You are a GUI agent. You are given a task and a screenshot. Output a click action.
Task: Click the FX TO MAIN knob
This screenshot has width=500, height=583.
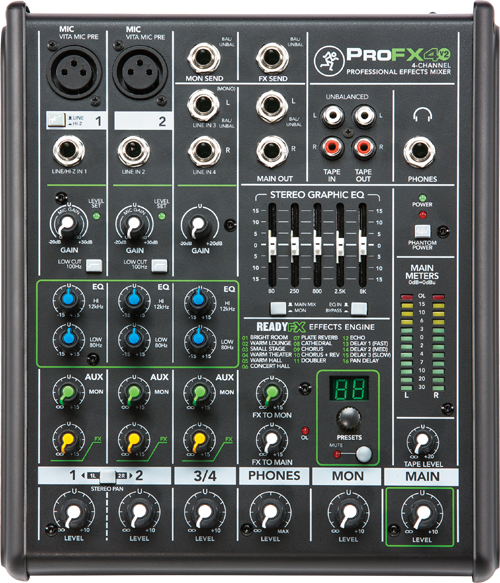(x=272, y=440)
